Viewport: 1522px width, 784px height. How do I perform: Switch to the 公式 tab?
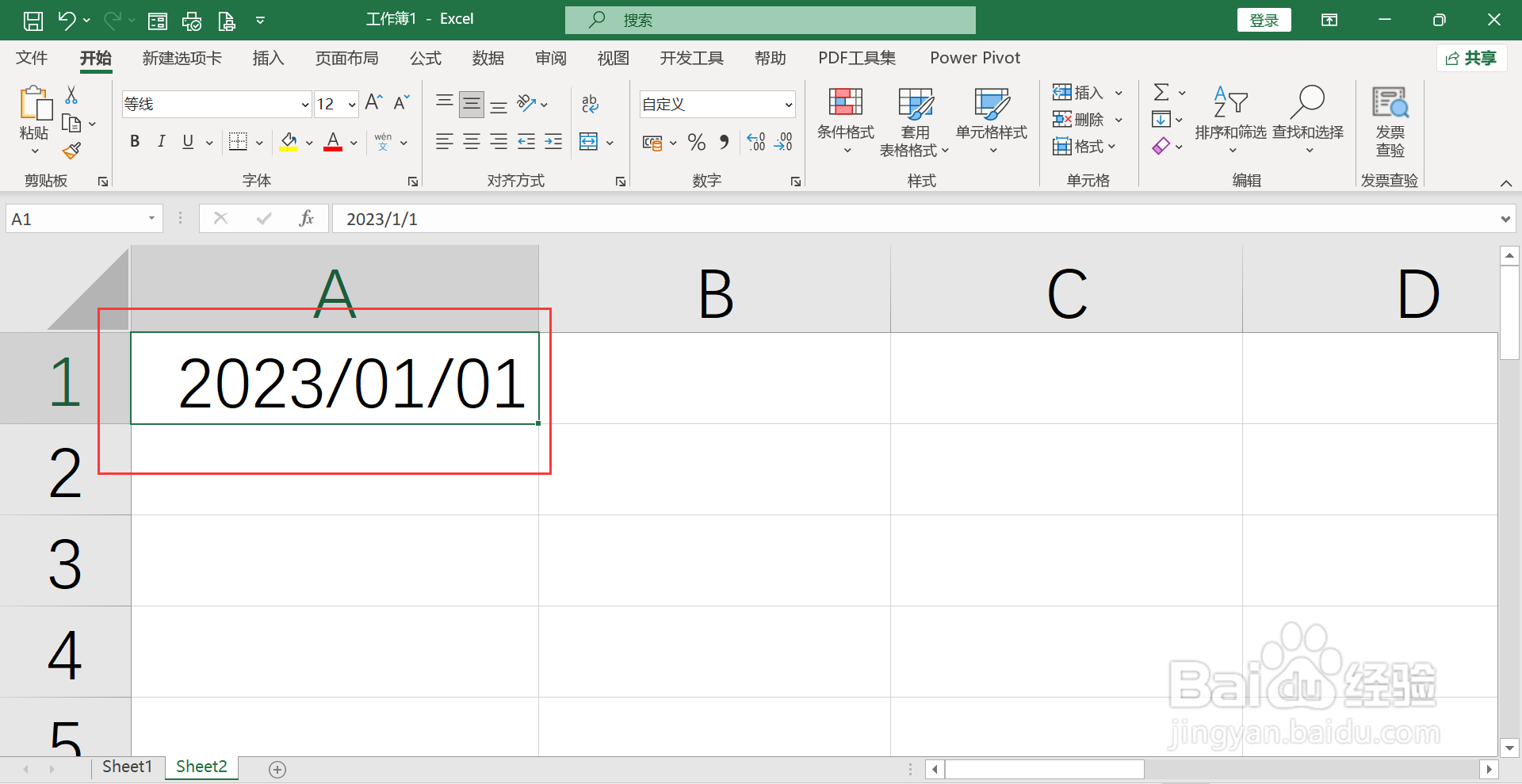click(426, 58)
